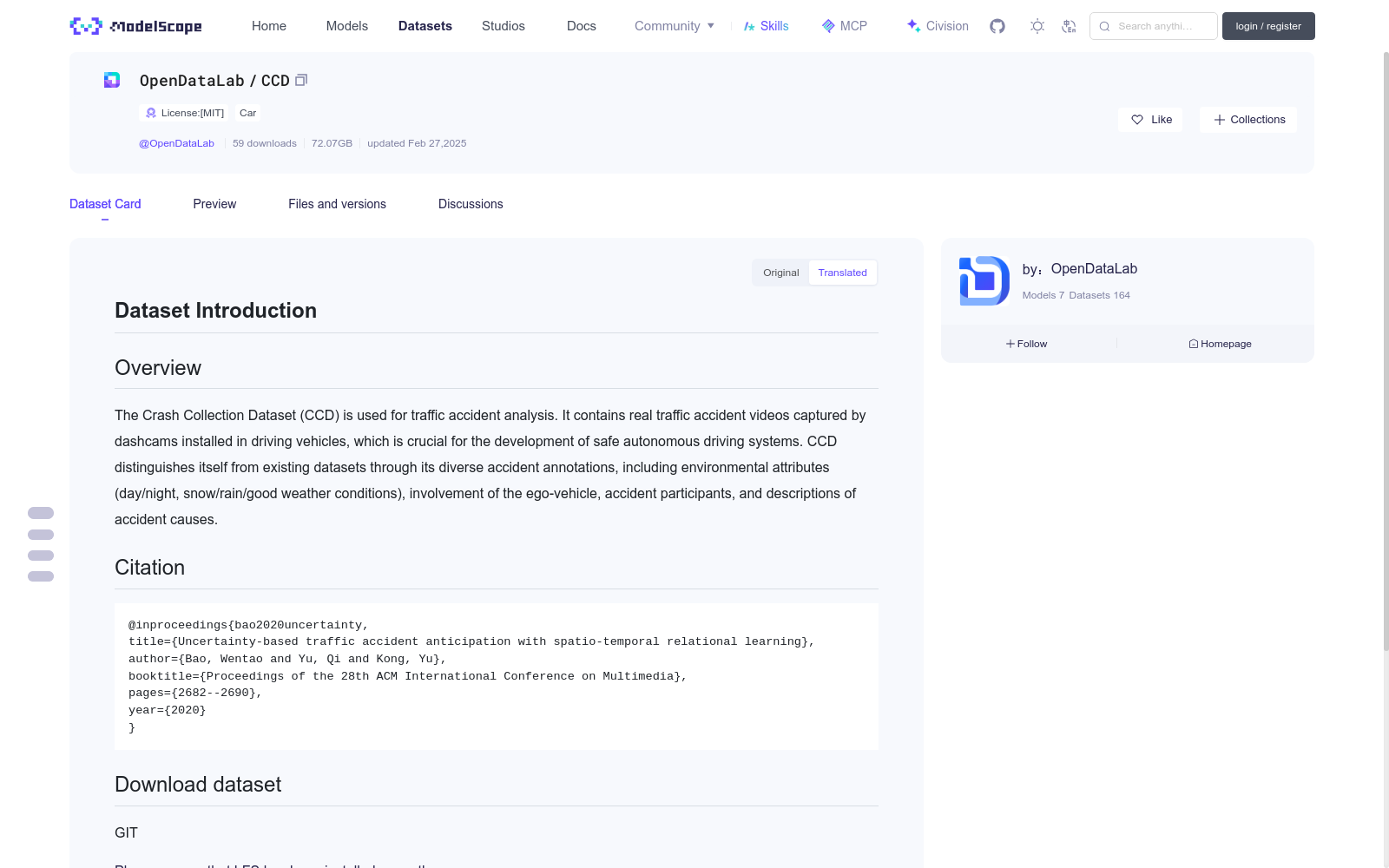
Task: Click the search magnifier icon
Action: point(1104,26)
